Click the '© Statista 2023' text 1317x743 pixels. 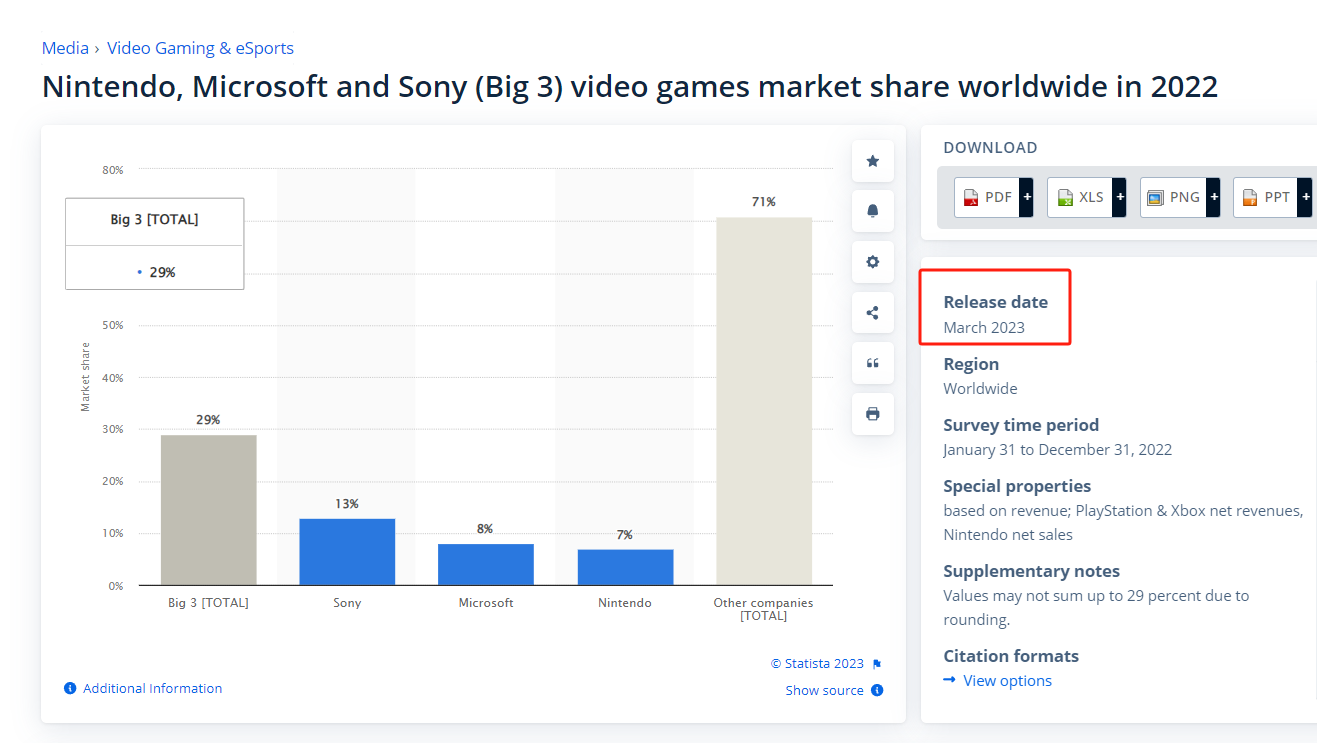[817, 664]
